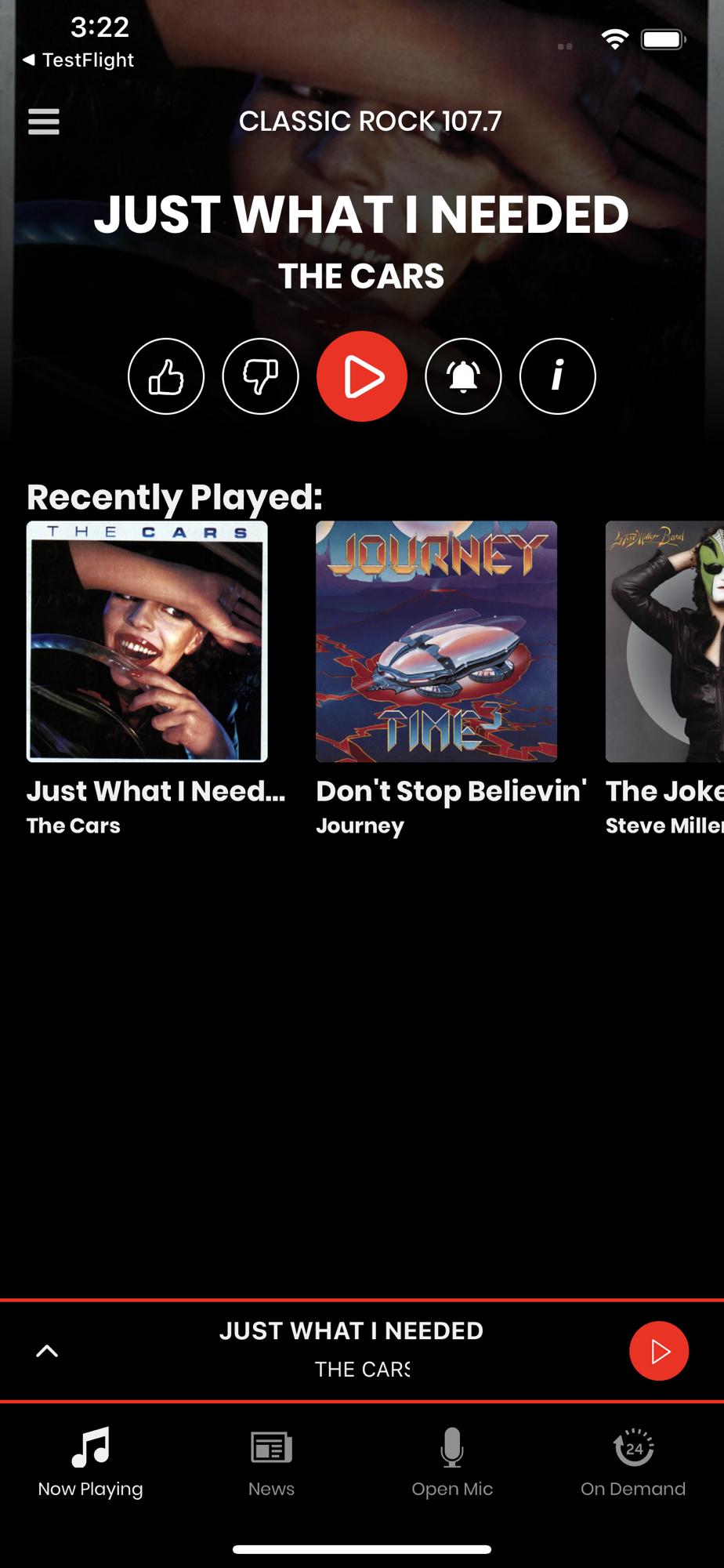
Task: Select the Steve Miller Band album cover
Action: coord(664,641)
